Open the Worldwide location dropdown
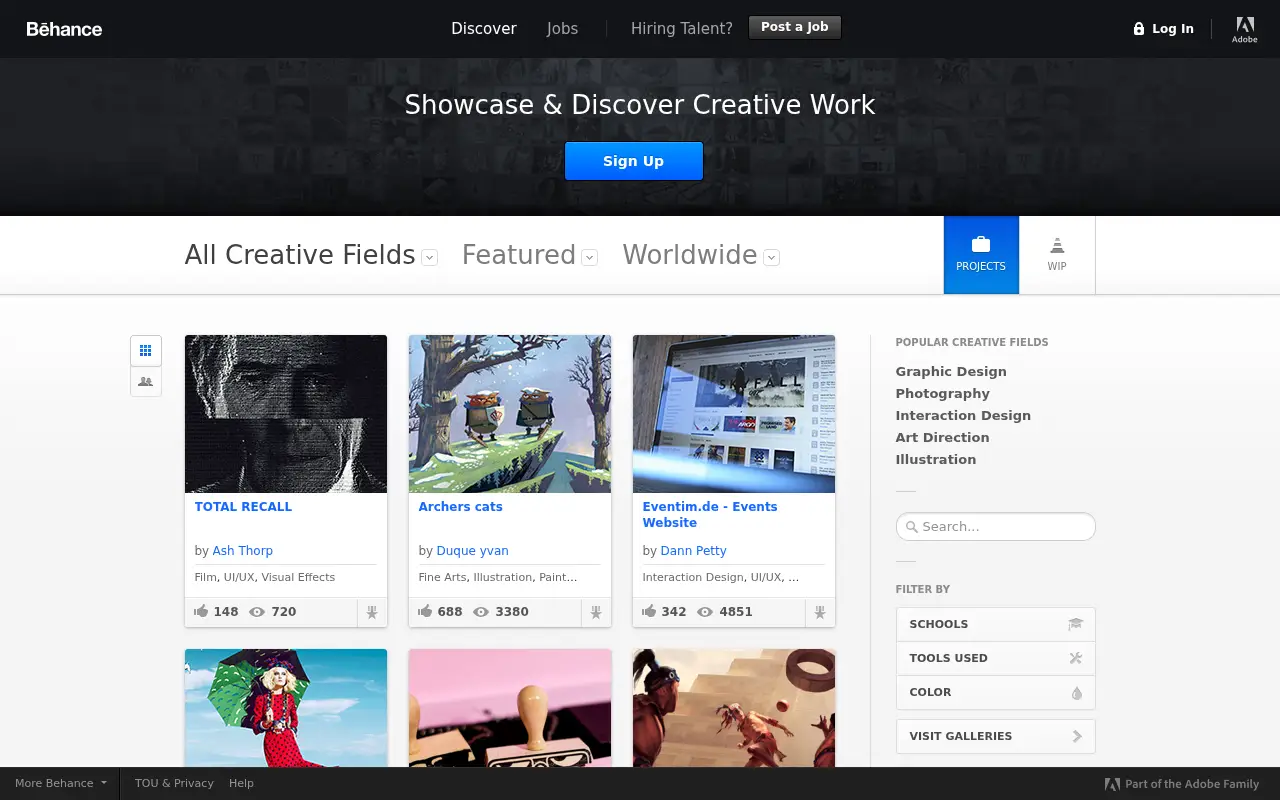This screenshot has width=1280, height=800. click(772, 257)
